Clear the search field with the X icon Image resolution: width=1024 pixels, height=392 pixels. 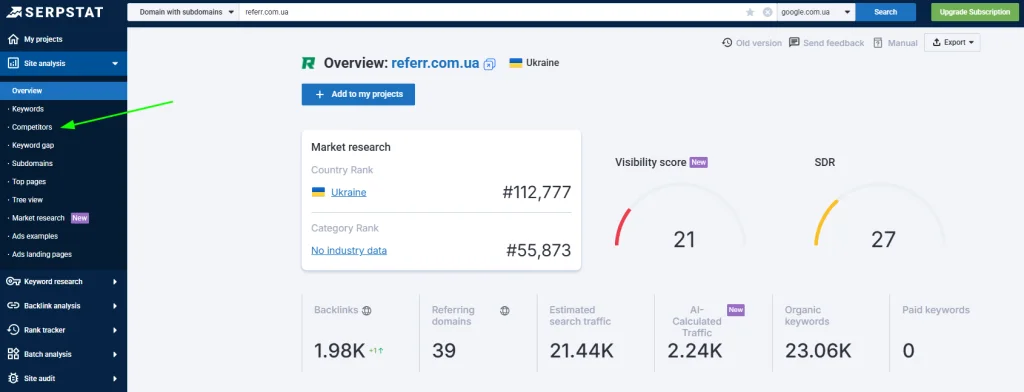[767, 12]
